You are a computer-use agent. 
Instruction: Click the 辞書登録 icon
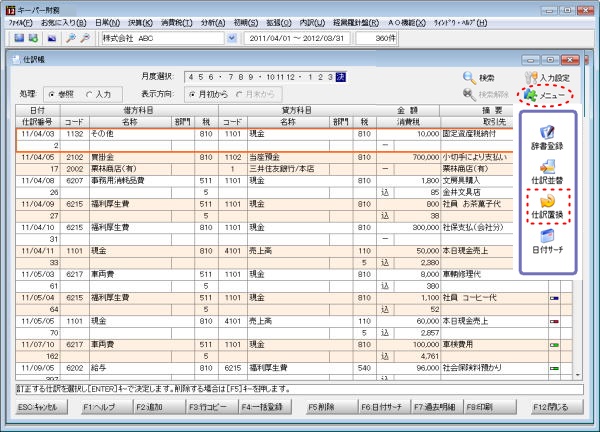click(547, 132)
